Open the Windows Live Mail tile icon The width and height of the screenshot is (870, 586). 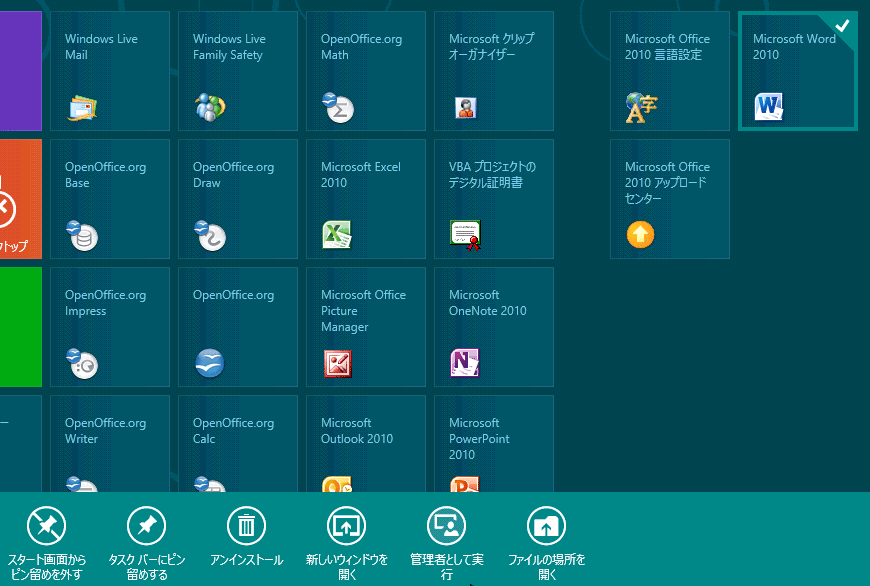tap(82, 108)
